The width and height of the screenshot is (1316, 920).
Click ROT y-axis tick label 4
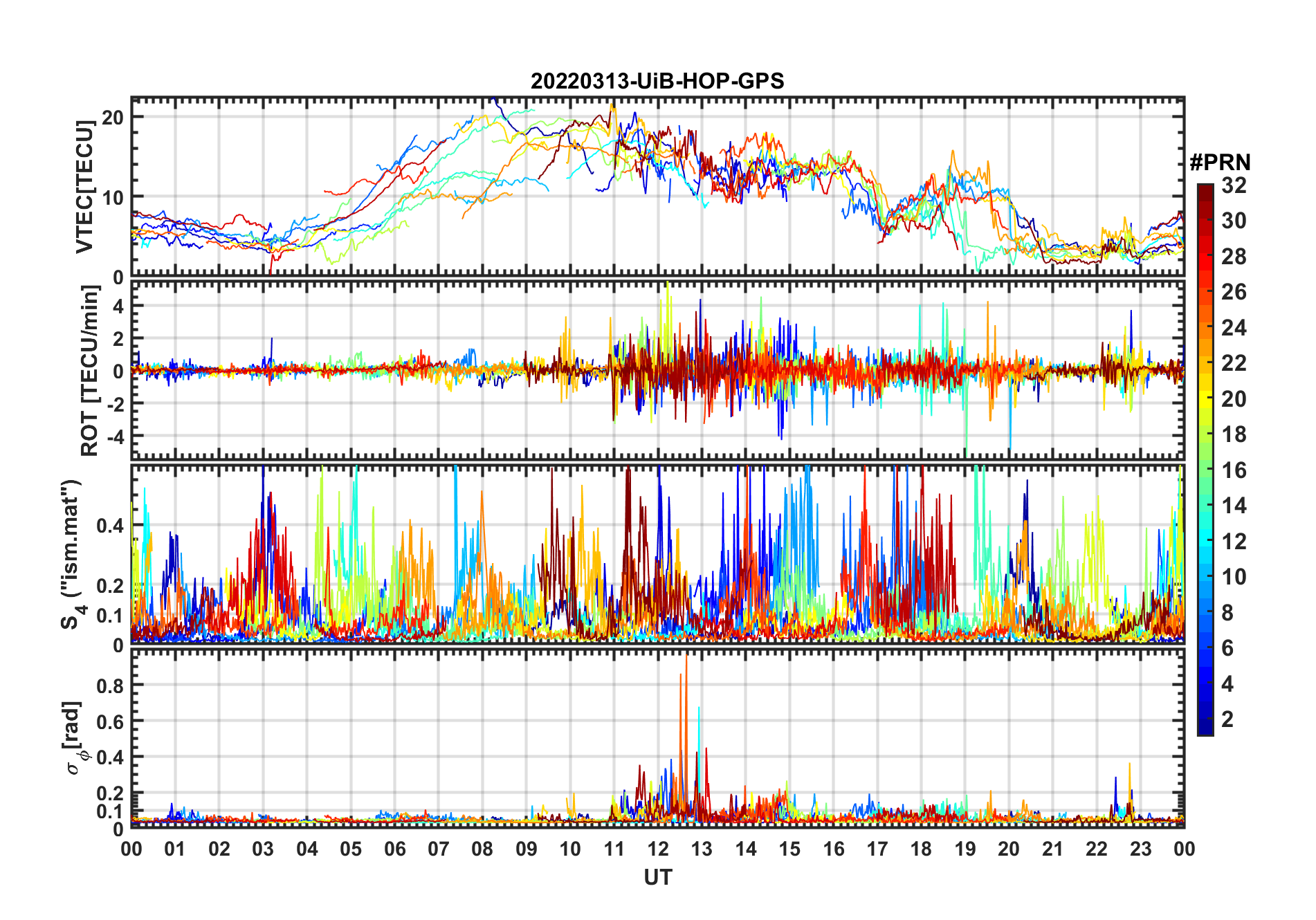(118, 306)
